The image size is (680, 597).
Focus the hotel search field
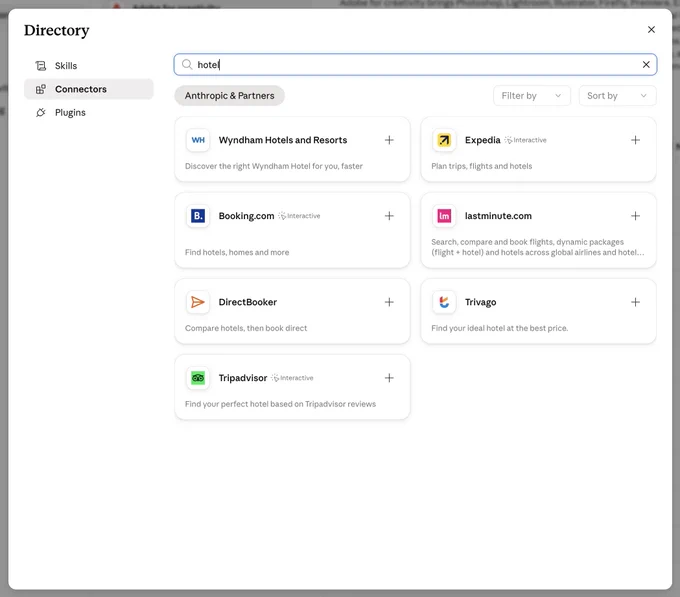point(415,65)
